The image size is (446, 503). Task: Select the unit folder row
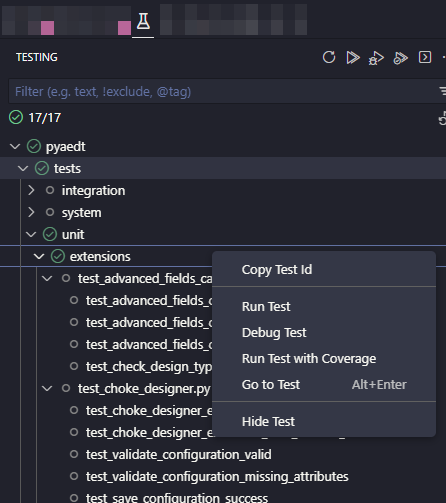(223, 234)
